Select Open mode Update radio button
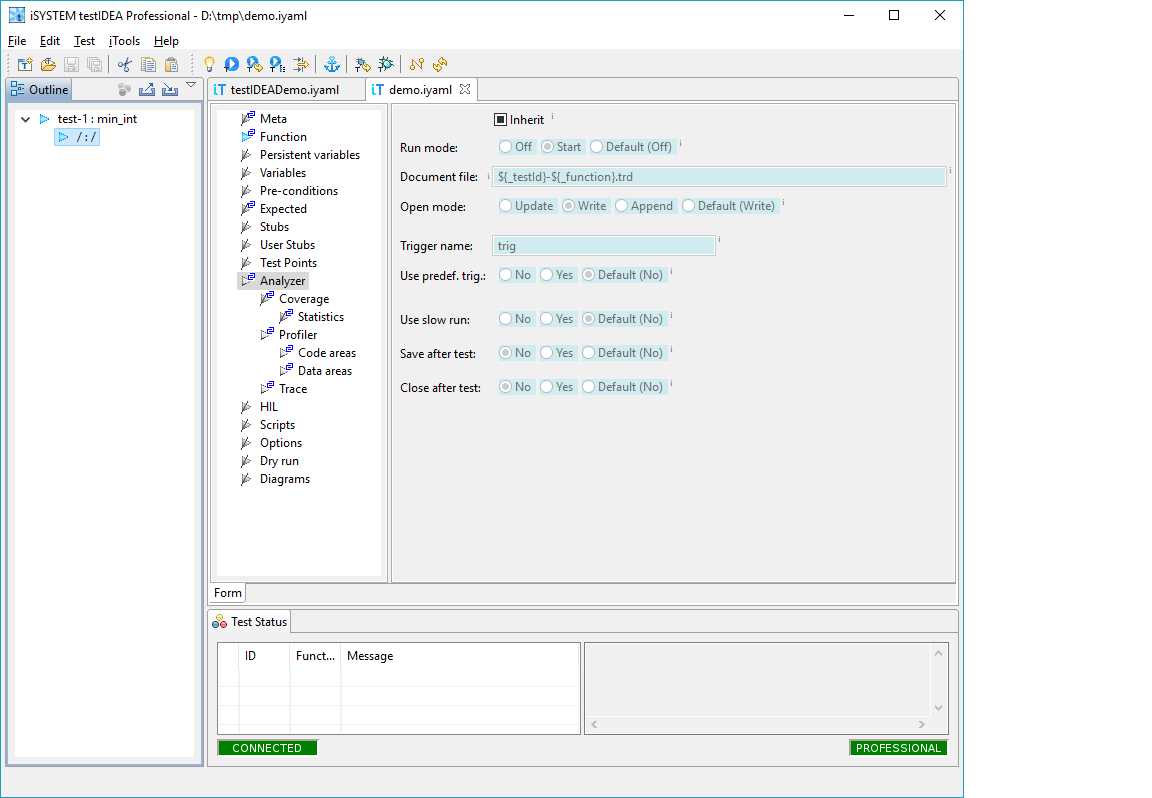 click(505, 206)
